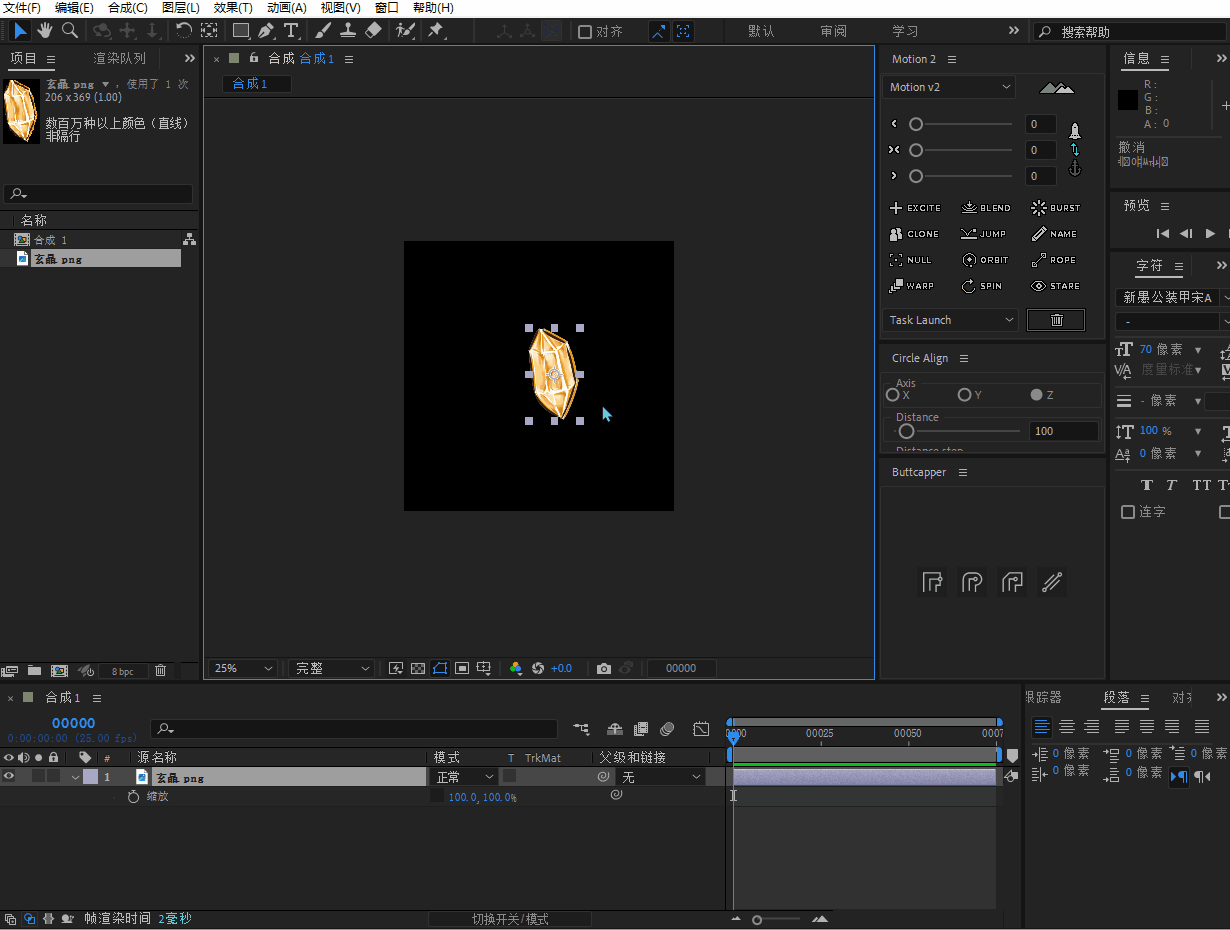This screenshot has height=930, width=1230.
Task: Click the 搜索帮助 search field
Action: coord(1130,32)
